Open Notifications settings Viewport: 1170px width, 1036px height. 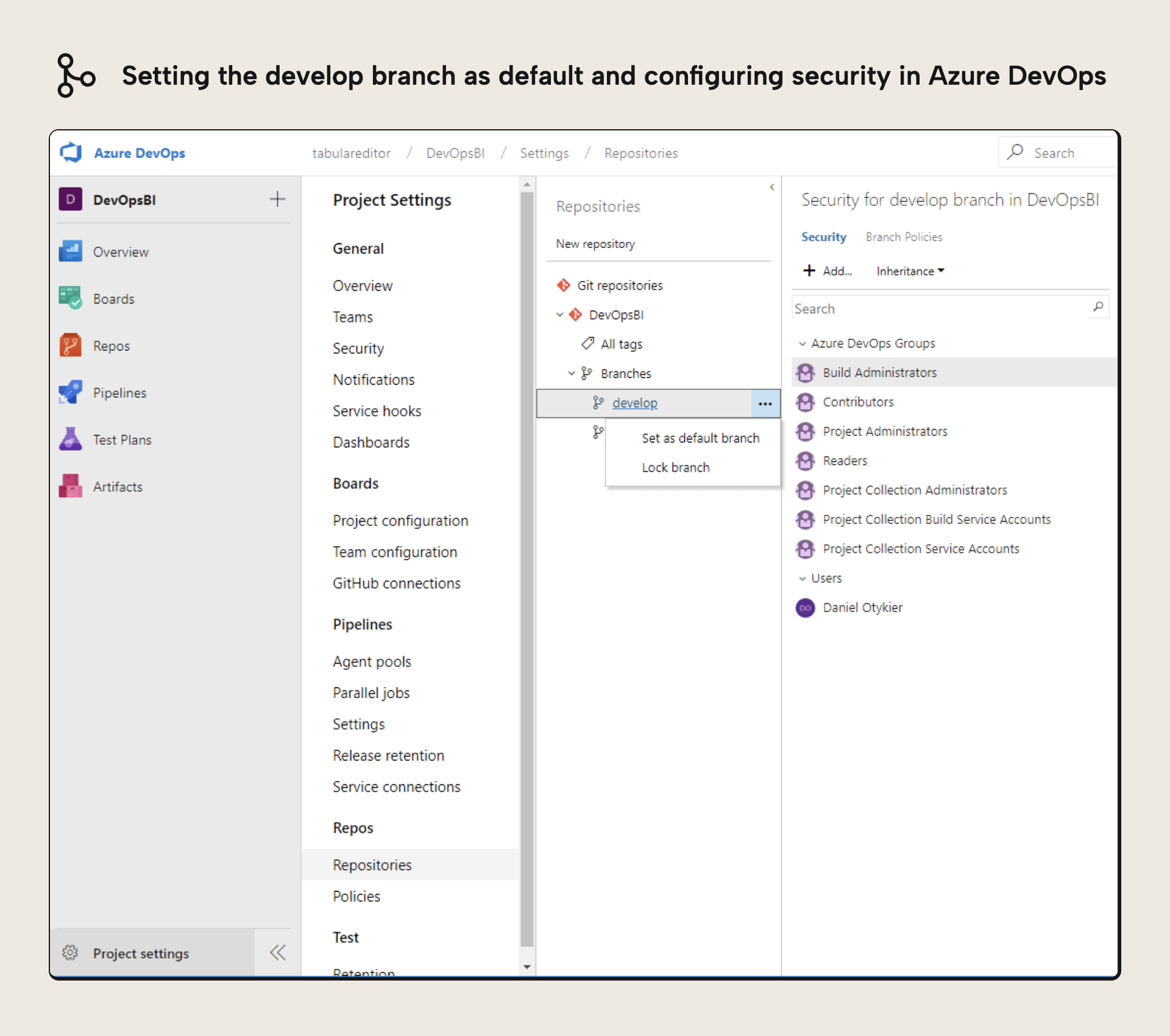(x=373, y=380)
